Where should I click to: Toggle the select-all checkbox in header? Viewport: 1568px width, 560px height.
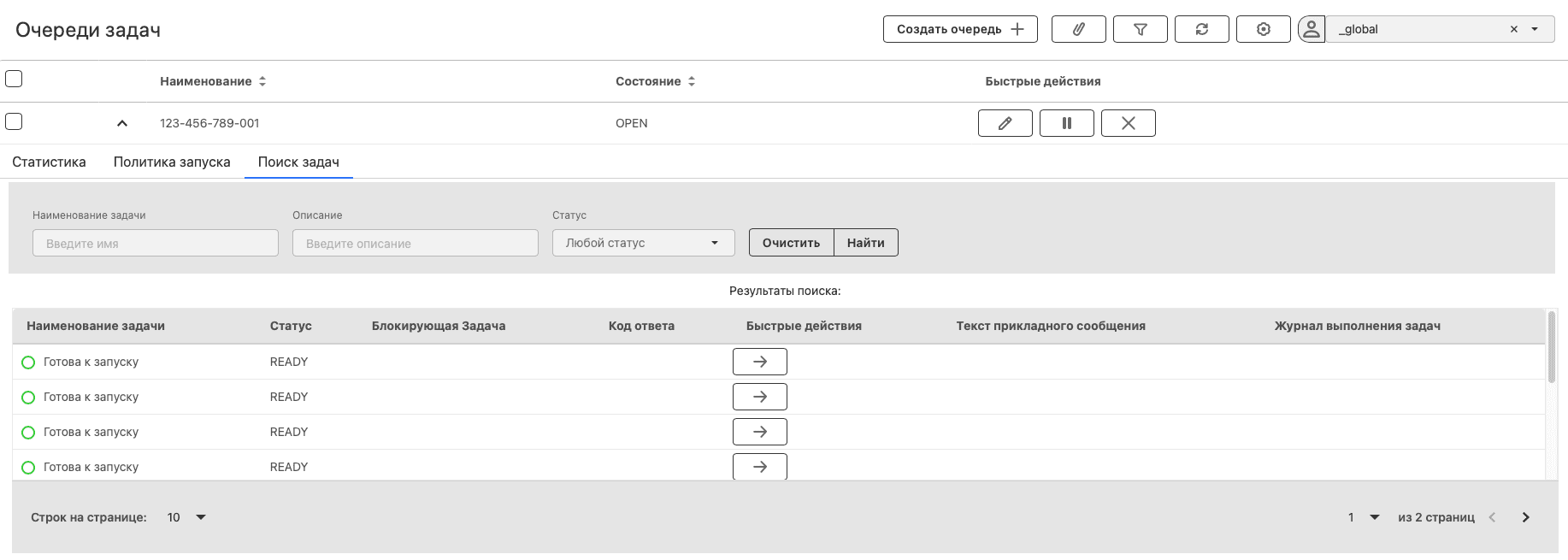tap(14, 79)
